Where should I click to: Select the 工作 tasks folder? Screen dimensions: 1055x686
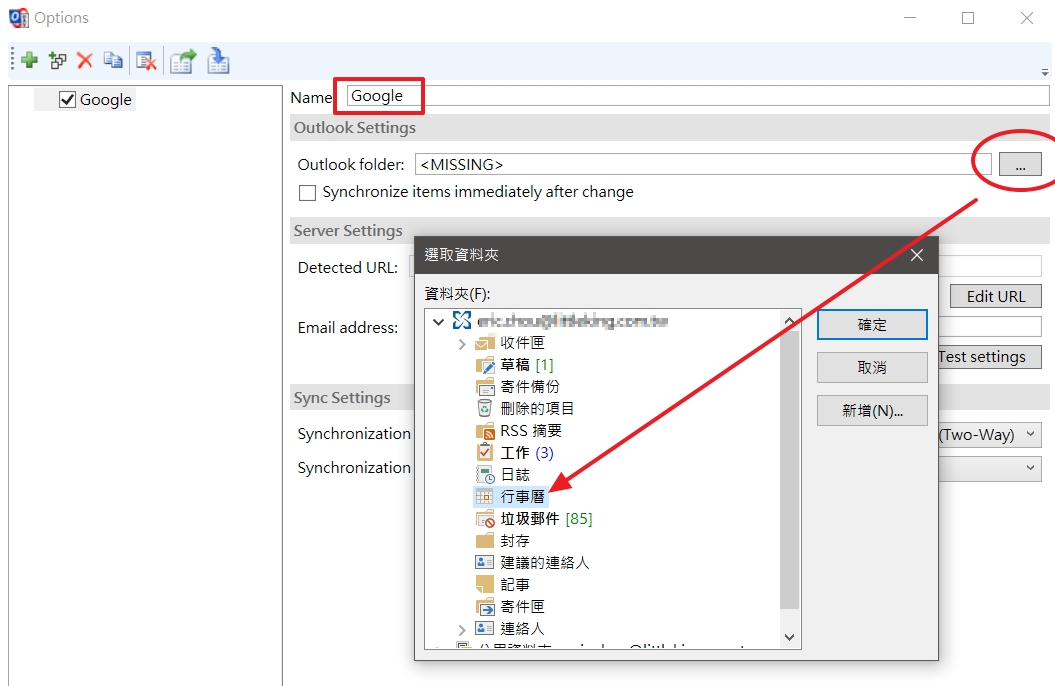coord(527,453)
